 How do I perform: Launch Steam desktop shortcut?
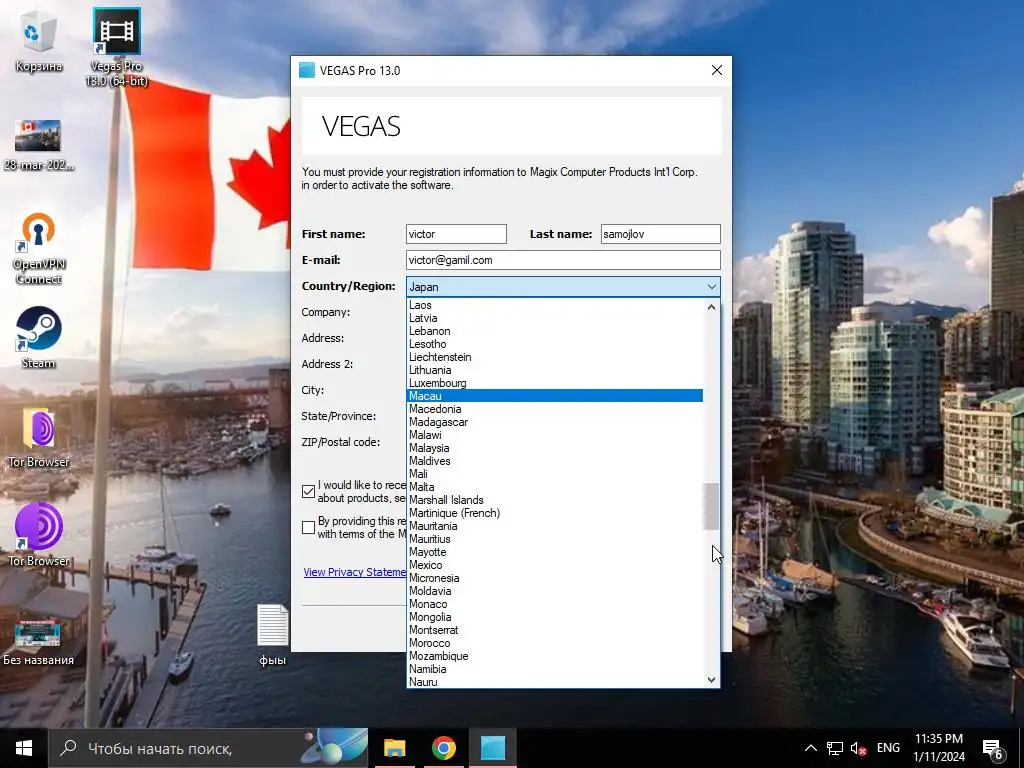[x=39, y=338]
